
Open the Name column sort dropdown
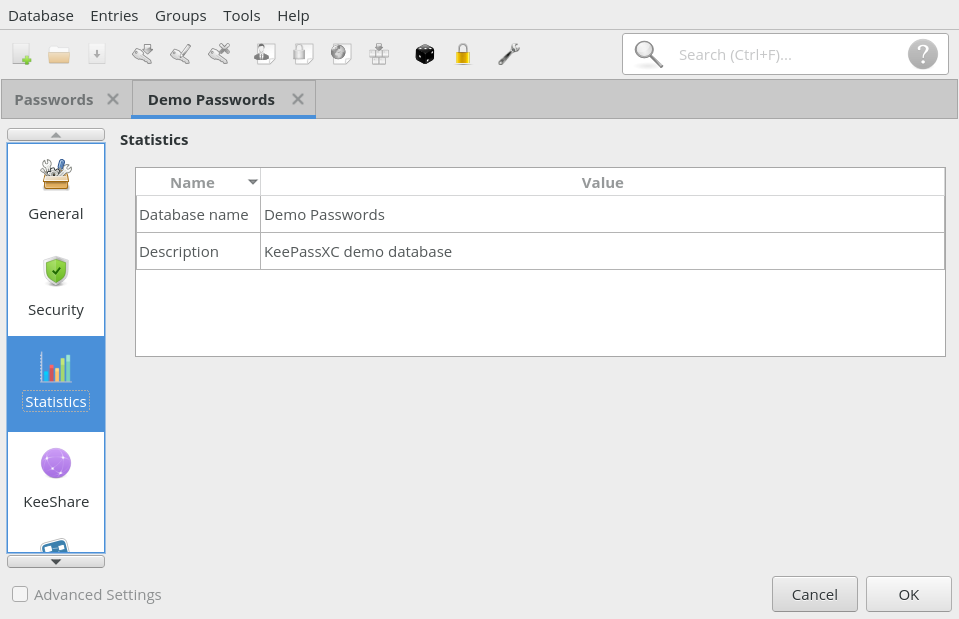(x=252, y=182)
